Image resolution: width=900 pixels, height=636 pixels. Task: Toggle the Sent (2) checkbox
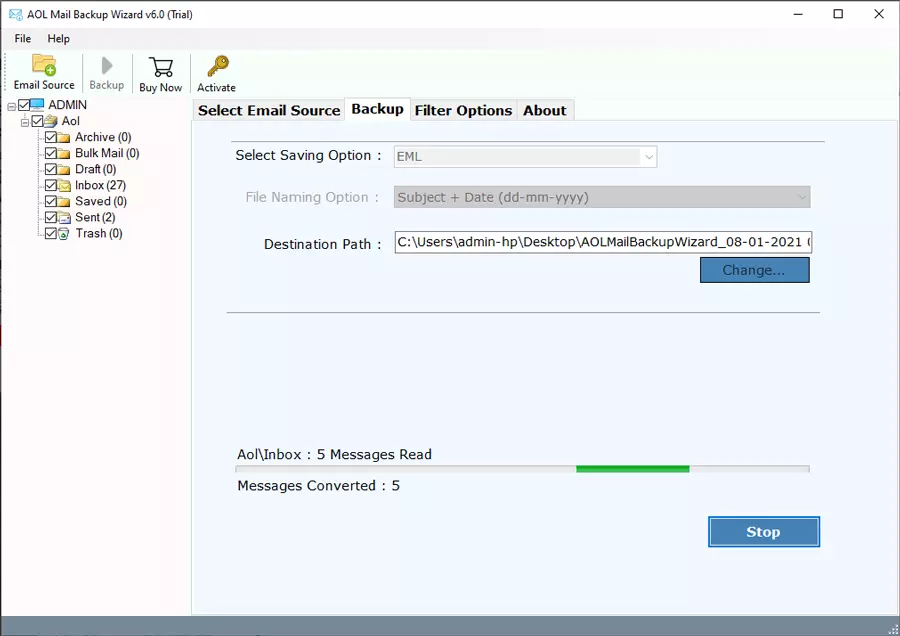(51, 218)
